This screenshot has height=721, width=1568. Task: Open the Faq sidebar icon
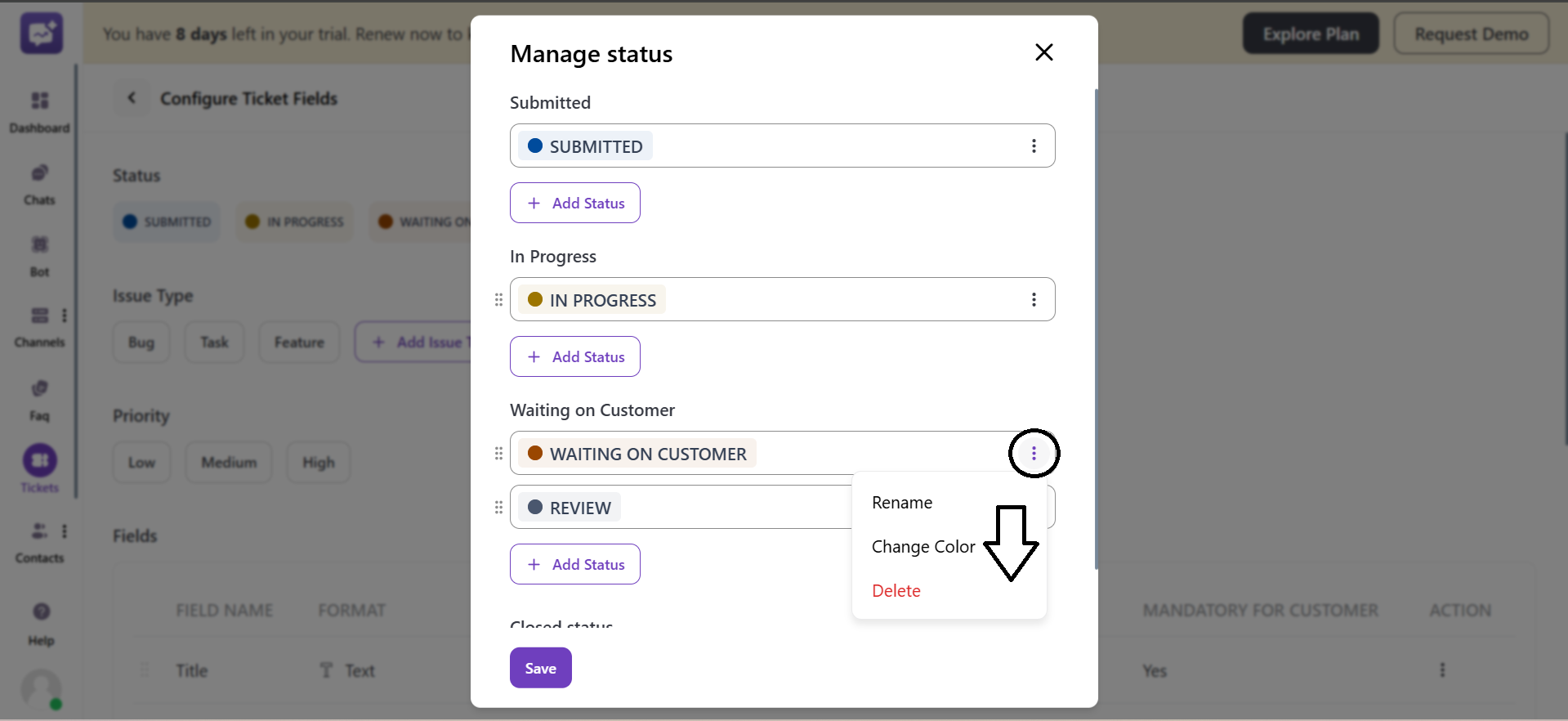pyautogui.click(x=39, y=389)
